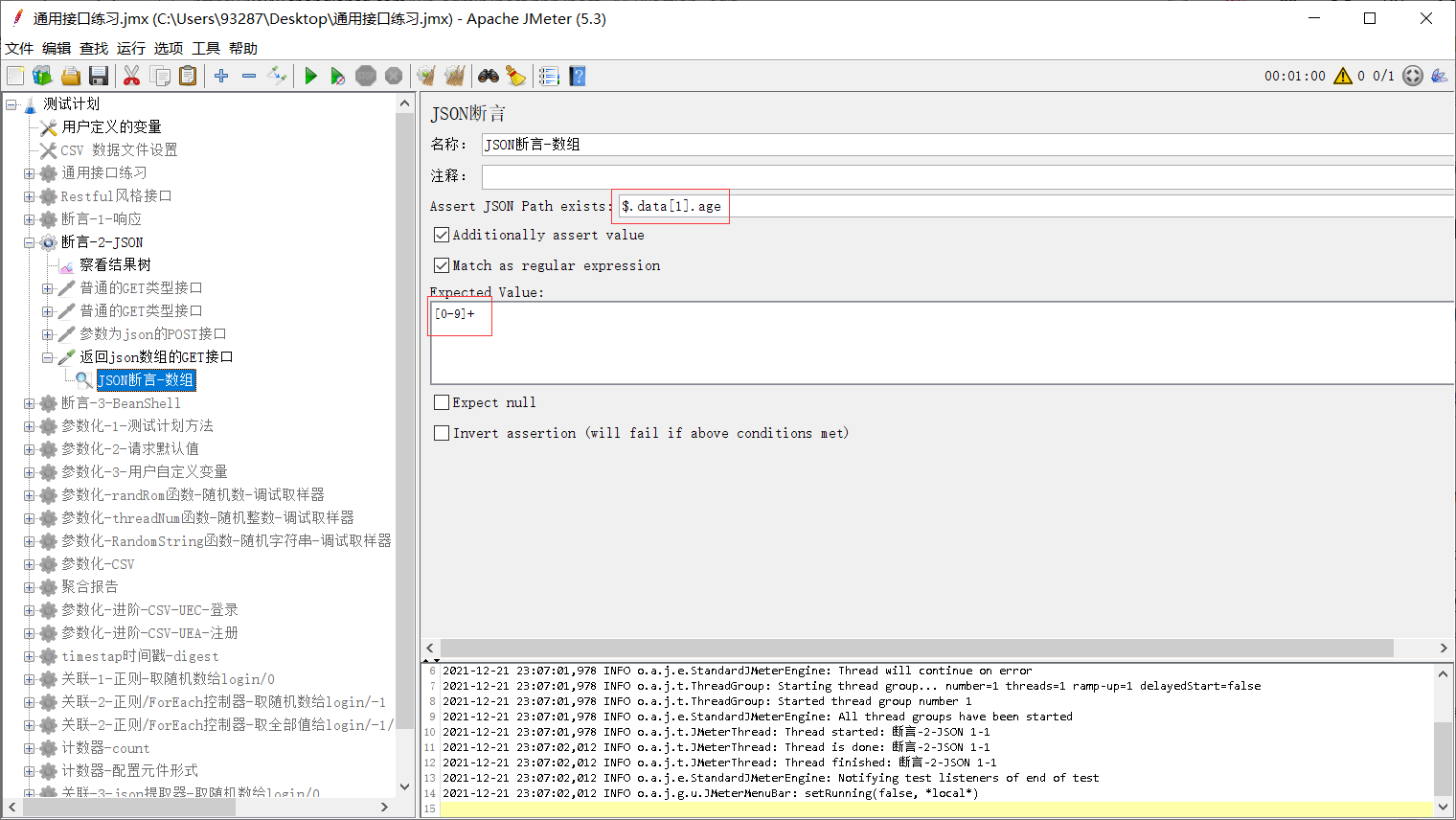Open the 运行 menu
The width and height of the screenshot is (1456, 820).
131,48
